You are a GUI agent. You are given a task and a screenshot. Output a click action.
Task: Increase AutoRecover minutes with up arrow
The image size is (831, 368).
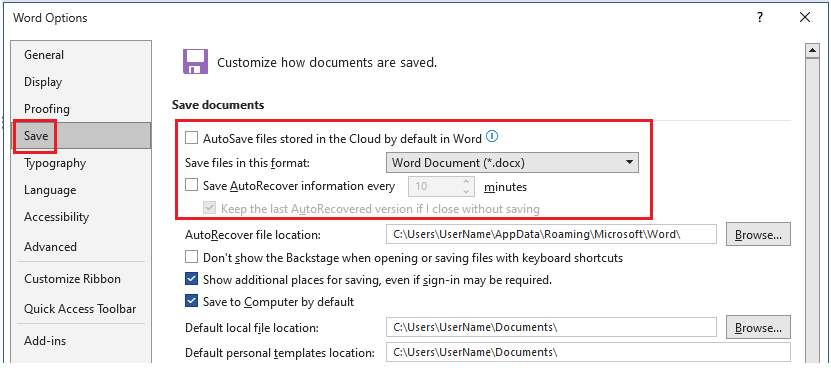466,182
